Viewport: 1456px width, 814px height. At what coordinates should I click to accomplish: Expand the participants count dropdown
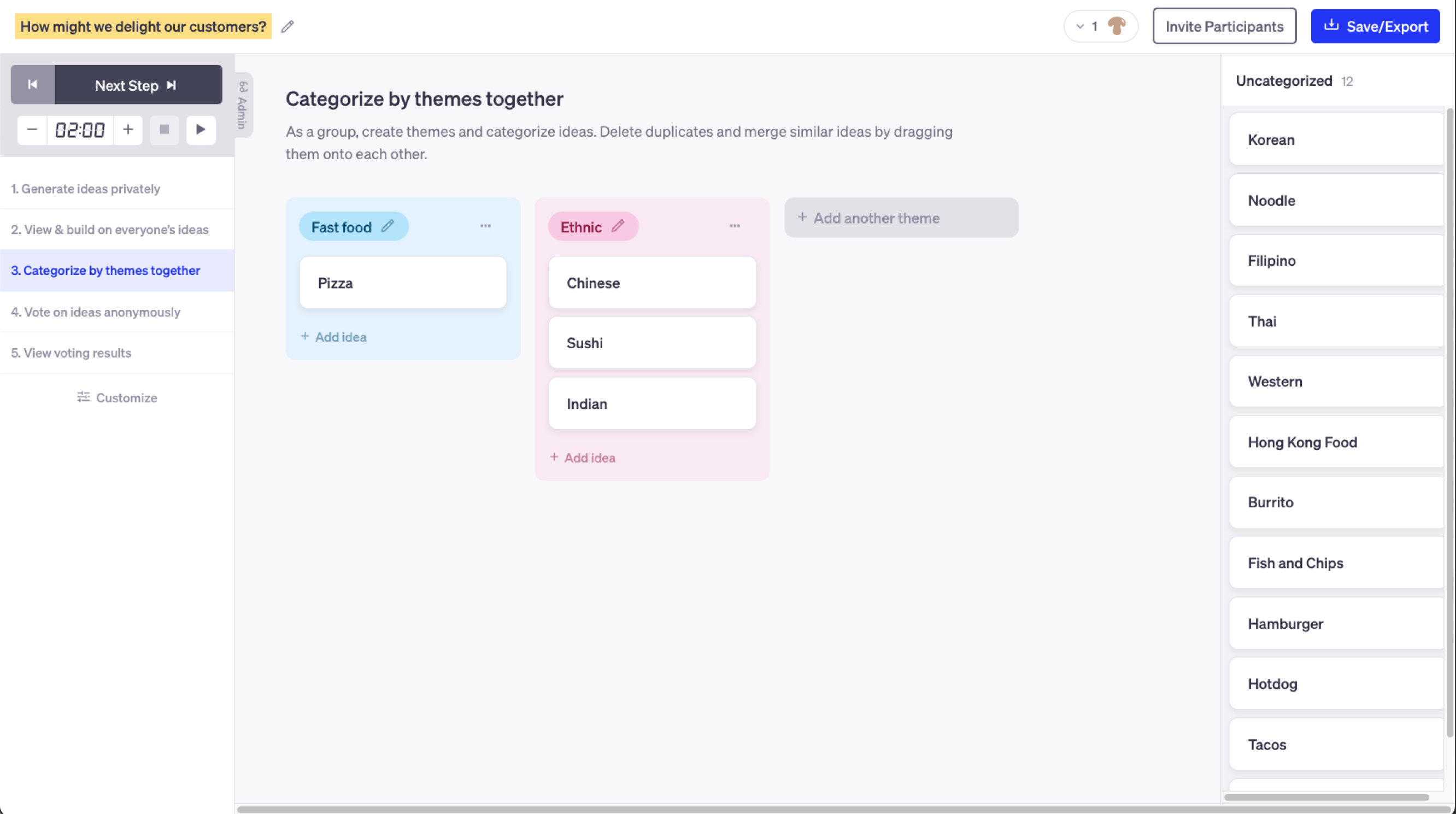[x=1080, y=26]
